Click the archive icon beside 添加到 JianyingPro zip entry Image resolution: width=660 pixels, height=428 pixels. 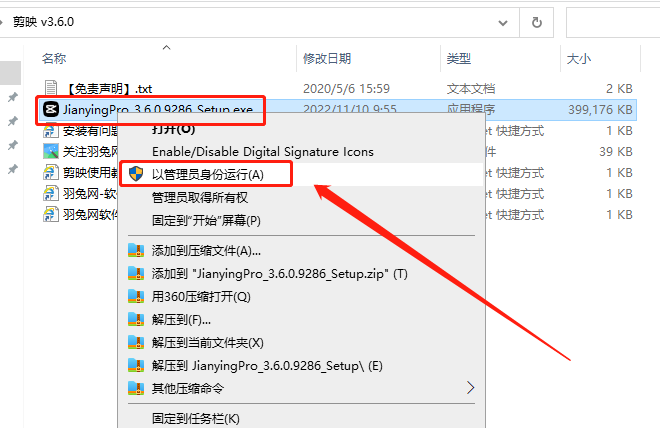click(136, 274)
